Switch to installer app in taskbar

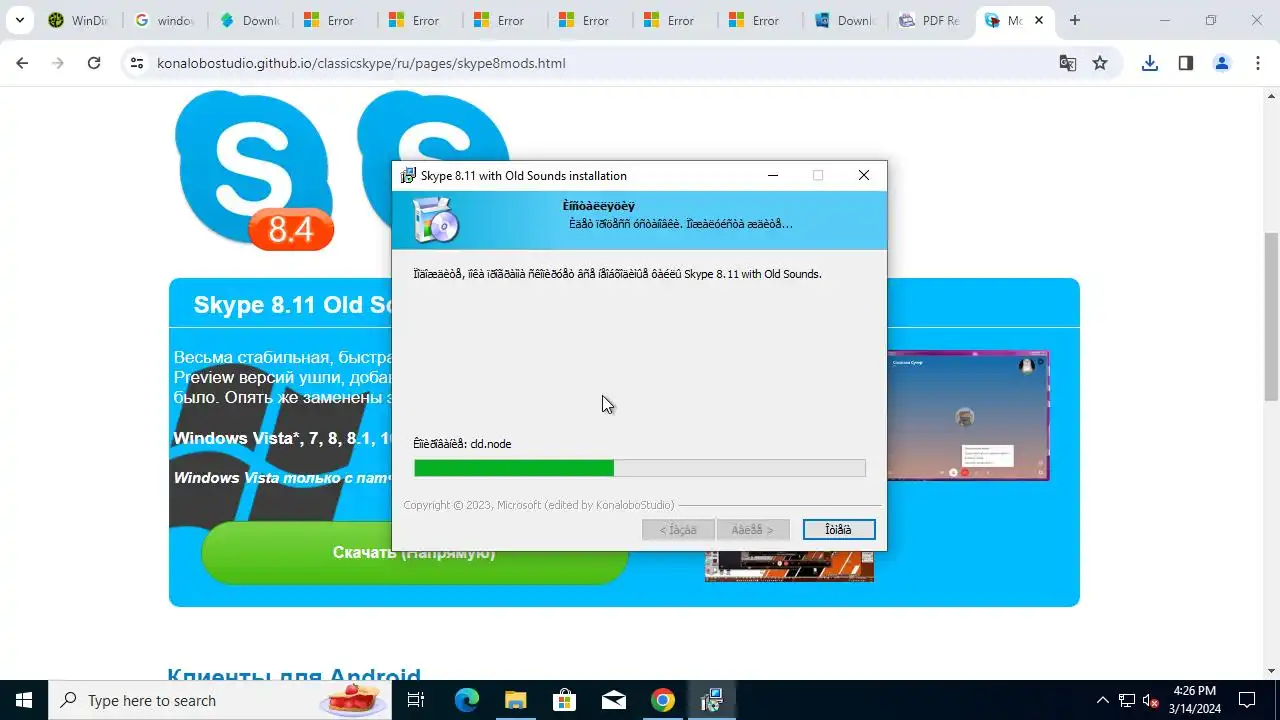pos(711,700)
